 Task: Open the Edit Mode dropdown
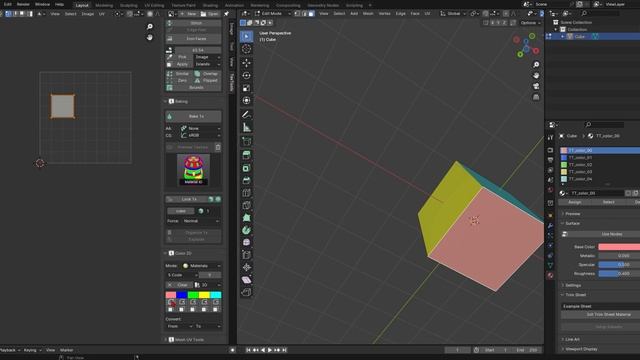pyautogui.click(x=273, y=13)
